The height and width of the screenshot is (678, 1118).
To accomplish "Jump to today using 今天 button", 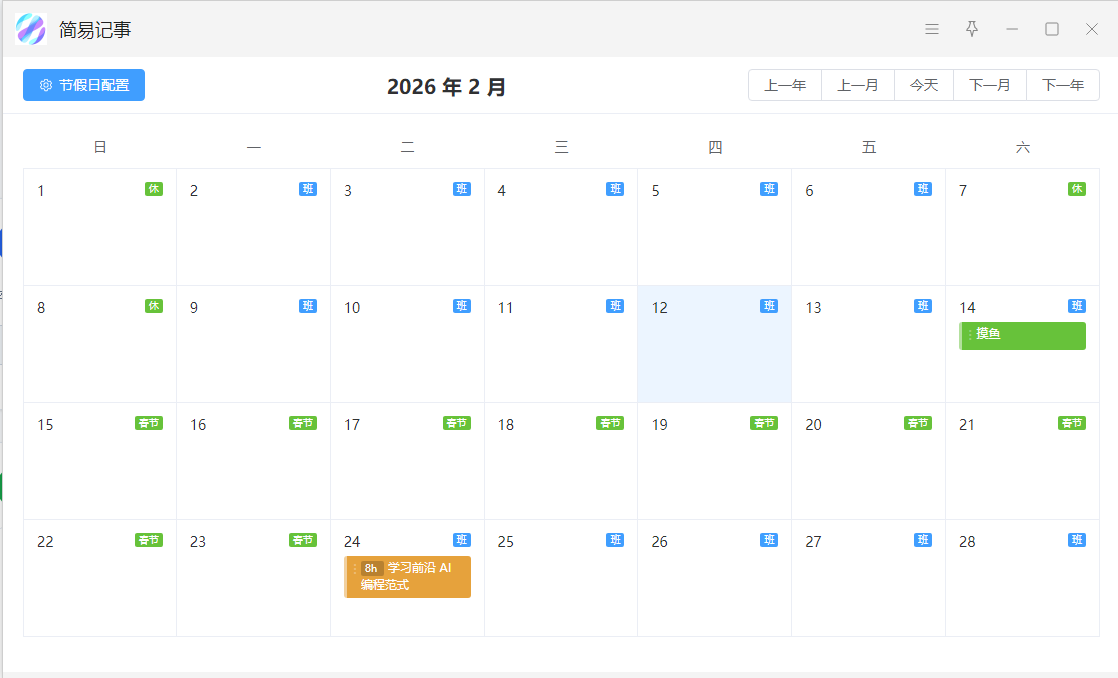I will pyautogui.click(x=924, y=85).
